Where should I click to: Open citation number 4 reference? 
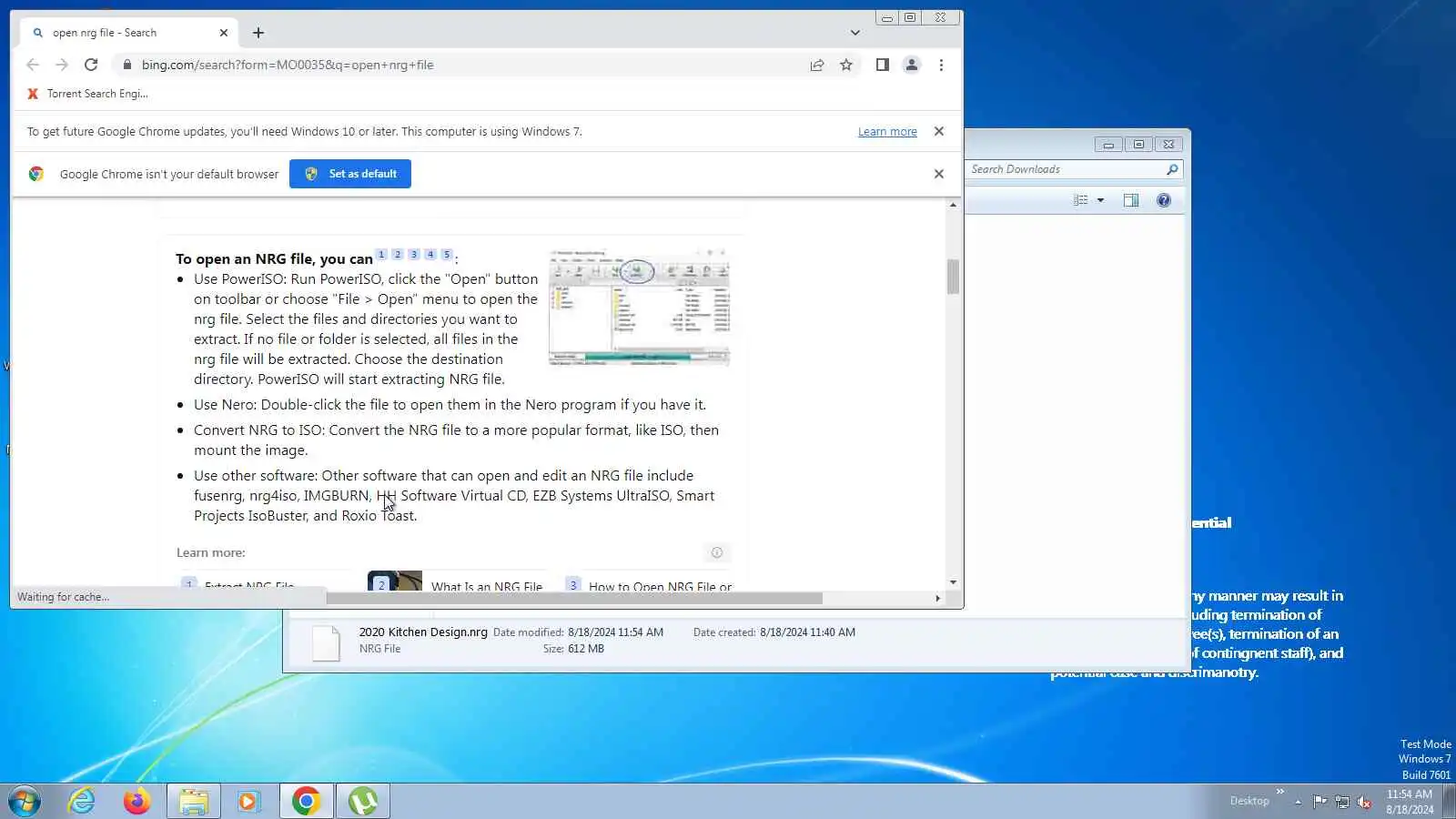430,255
